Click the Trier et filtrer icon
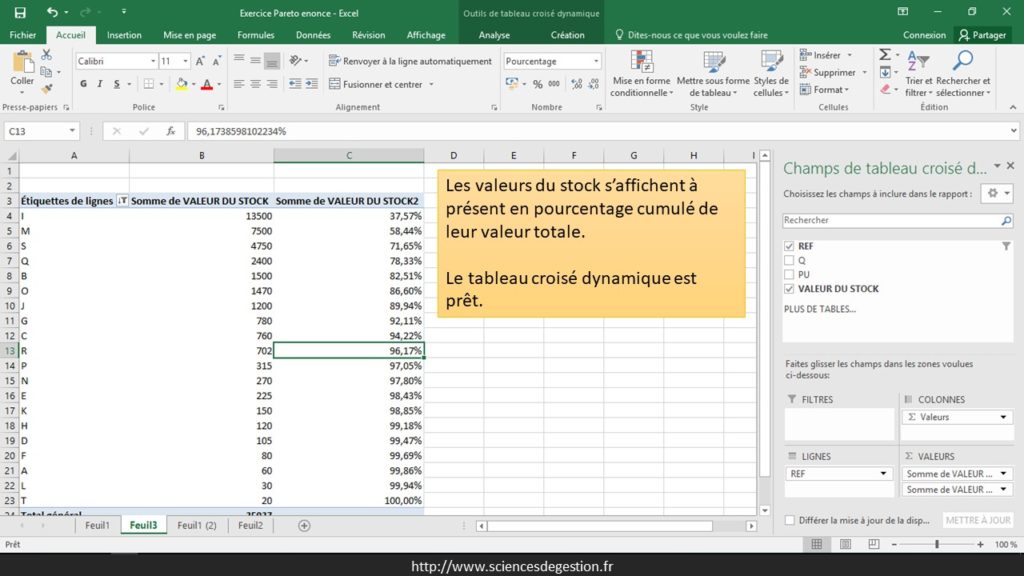Viewport: 1024px width, 576px height. 918,74
